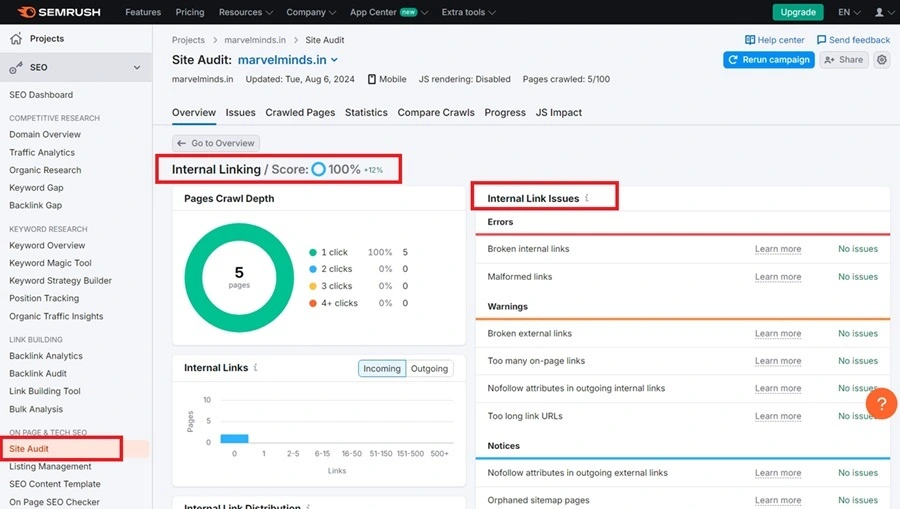Click the Send feedback chat icon
Viewport: 900px width, 509px height.
coord(821,40)
